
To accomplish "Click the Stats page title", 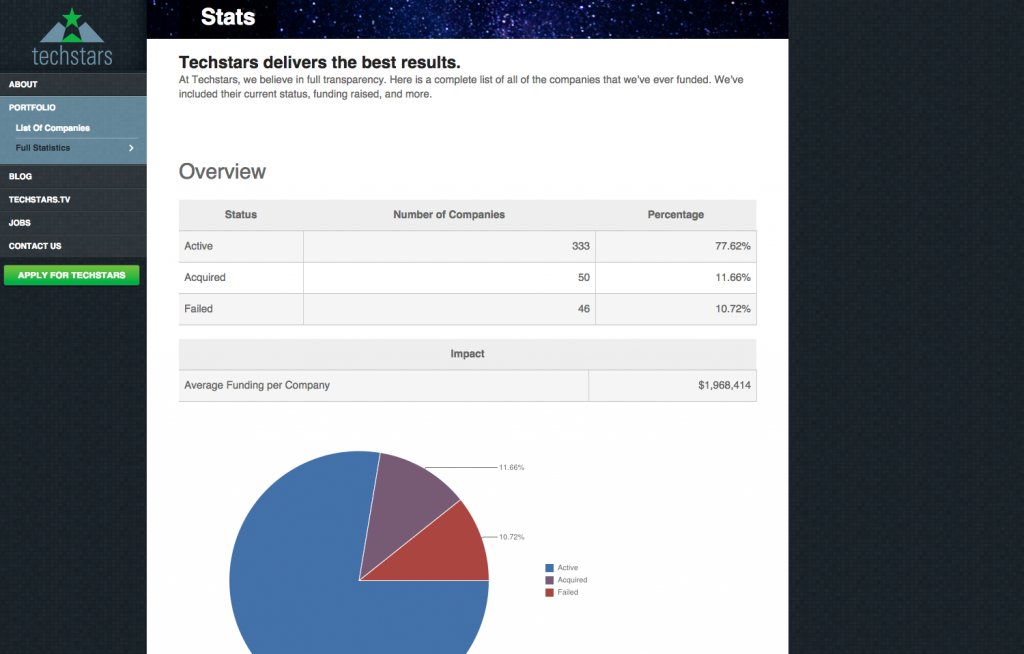I will [x=228, y=17].
